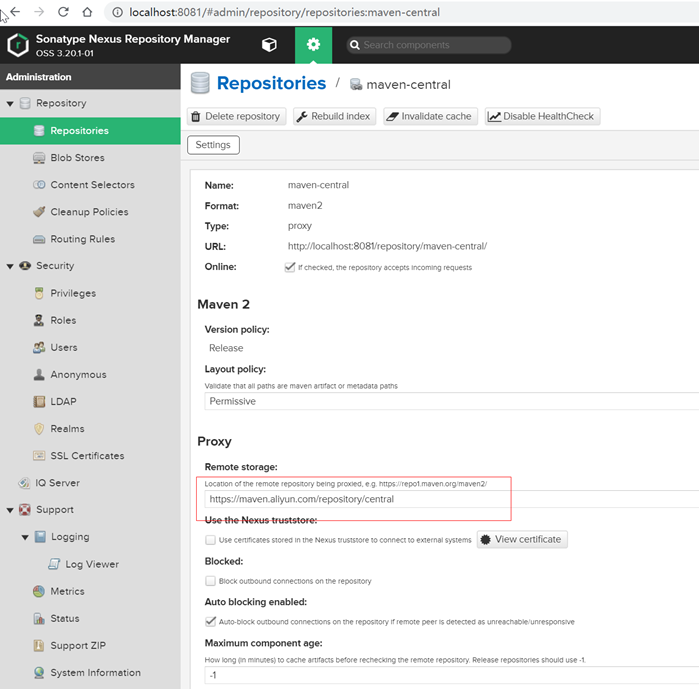Click the LDAP book icon

[x=39, y=402]
